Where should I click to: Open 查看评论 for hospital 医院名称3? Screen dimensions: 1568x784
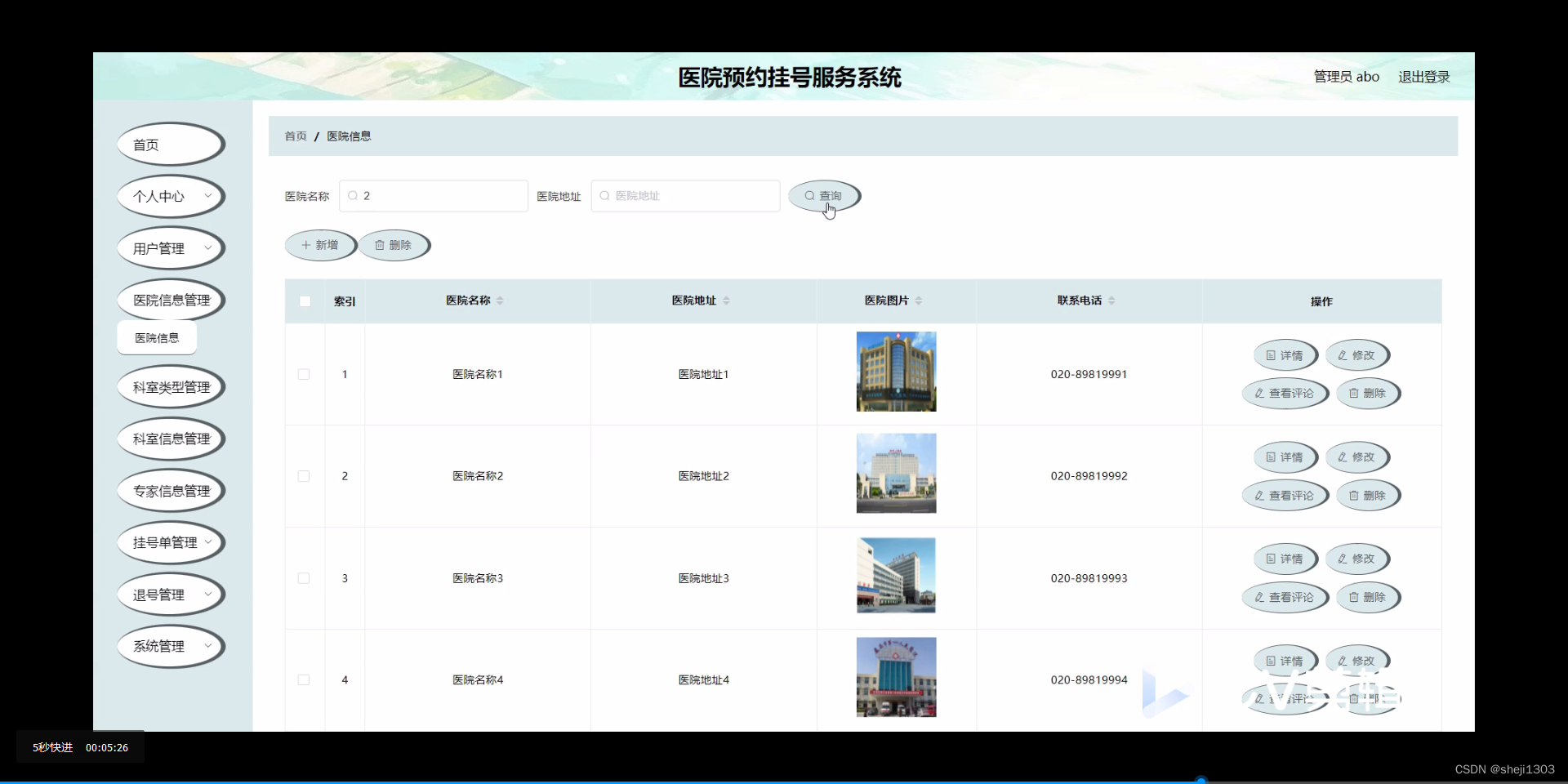click(x=1284, y=598)
